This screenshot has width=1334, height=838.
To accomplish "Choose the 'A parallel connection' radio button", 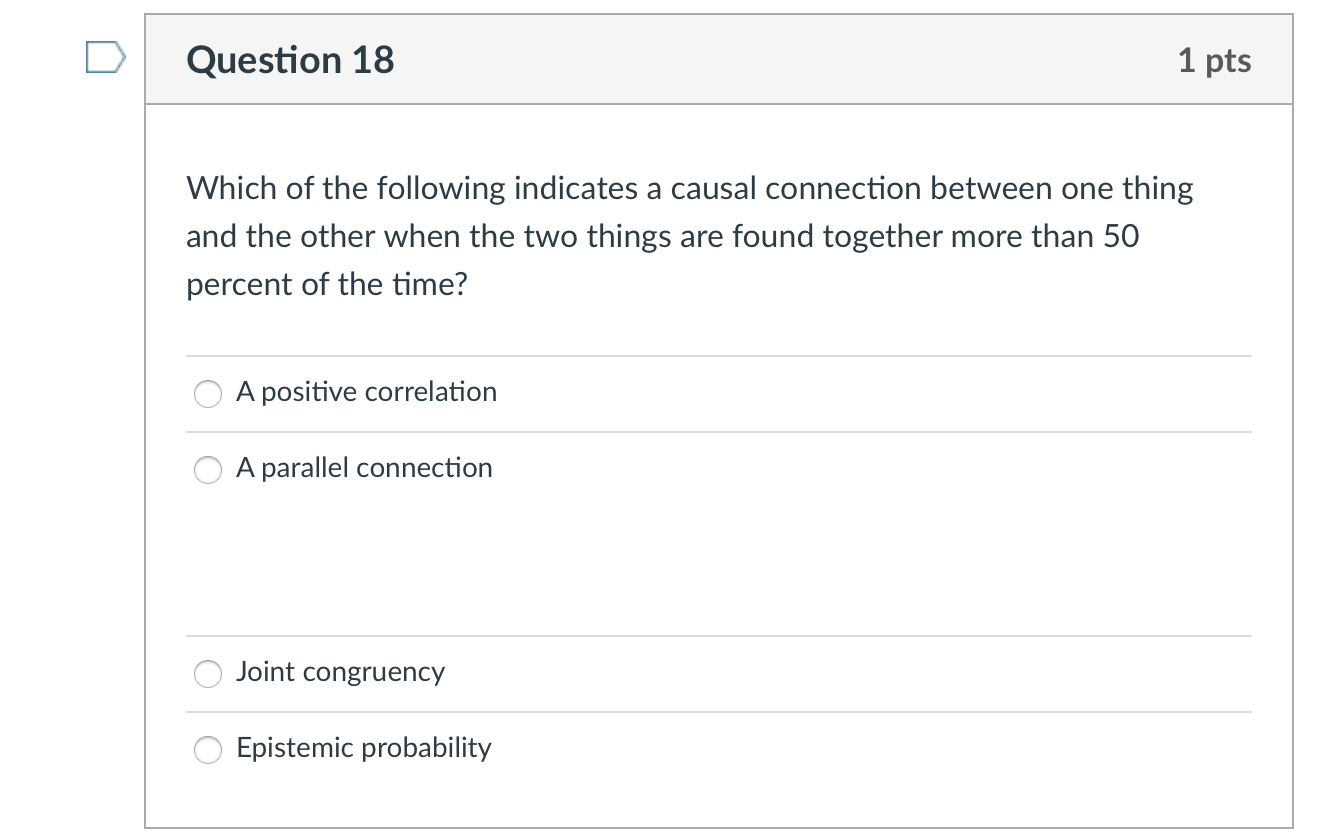I will click(x=208, y=470).
